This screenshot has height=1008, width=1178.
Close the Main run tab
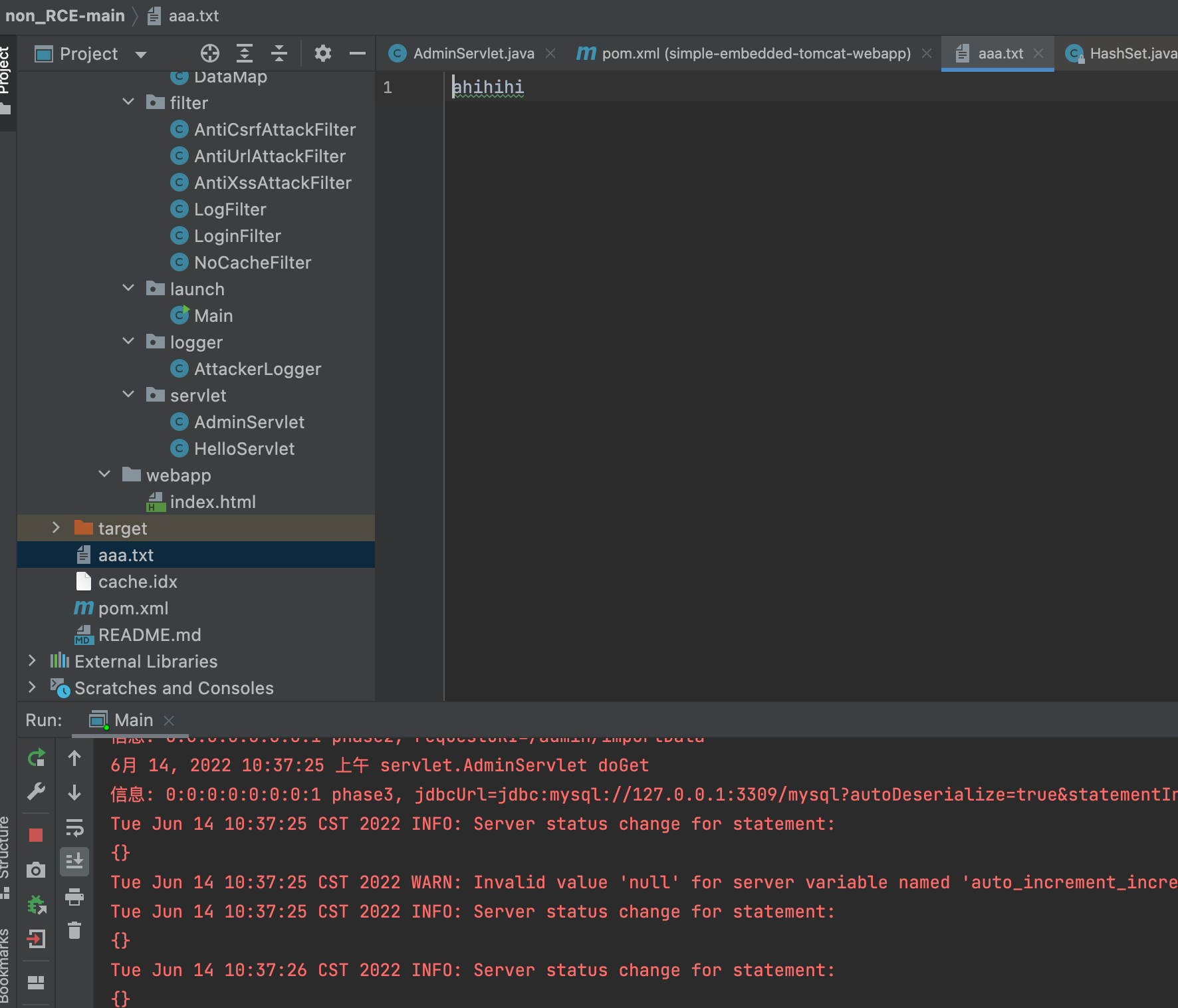click(x=169, y=721)
